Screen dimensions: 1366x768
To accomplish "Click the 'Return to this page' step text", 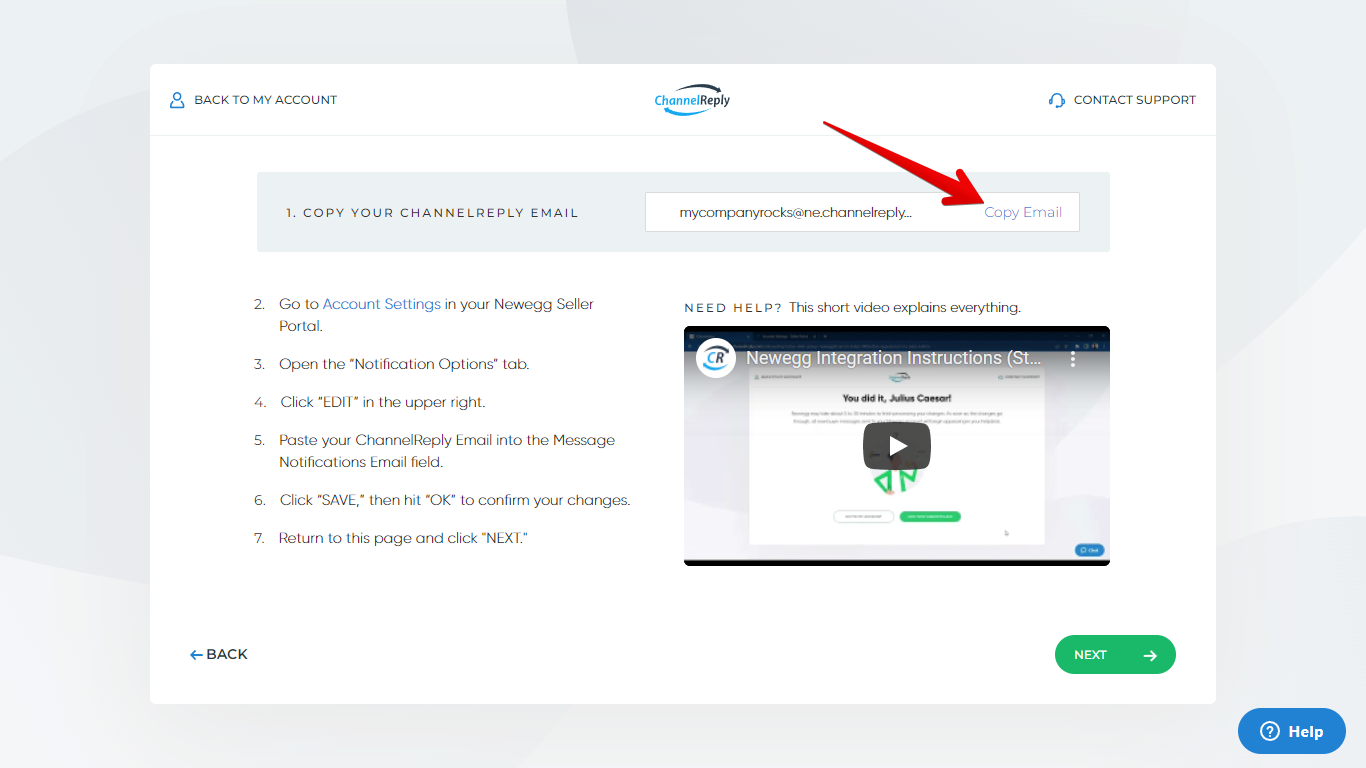I will point(403,538).
